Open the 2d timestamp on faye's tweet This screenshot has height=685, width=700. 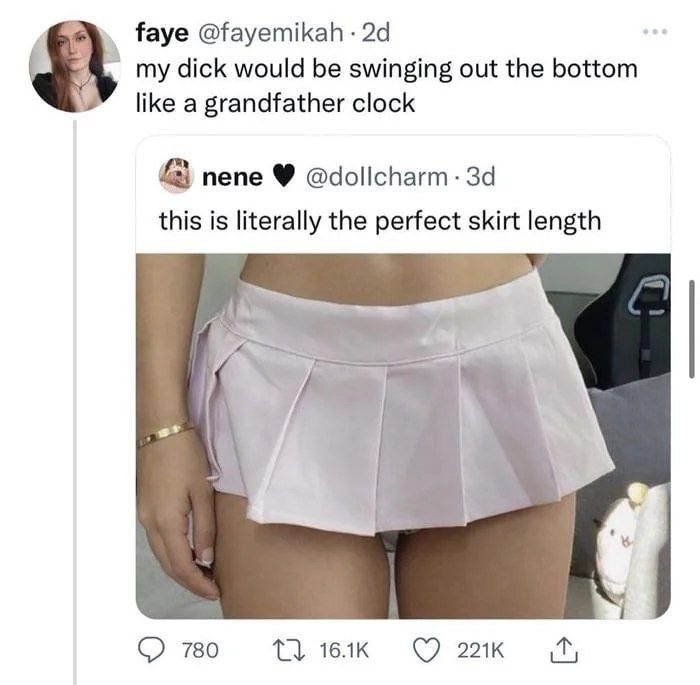click(x=375, y=32)
